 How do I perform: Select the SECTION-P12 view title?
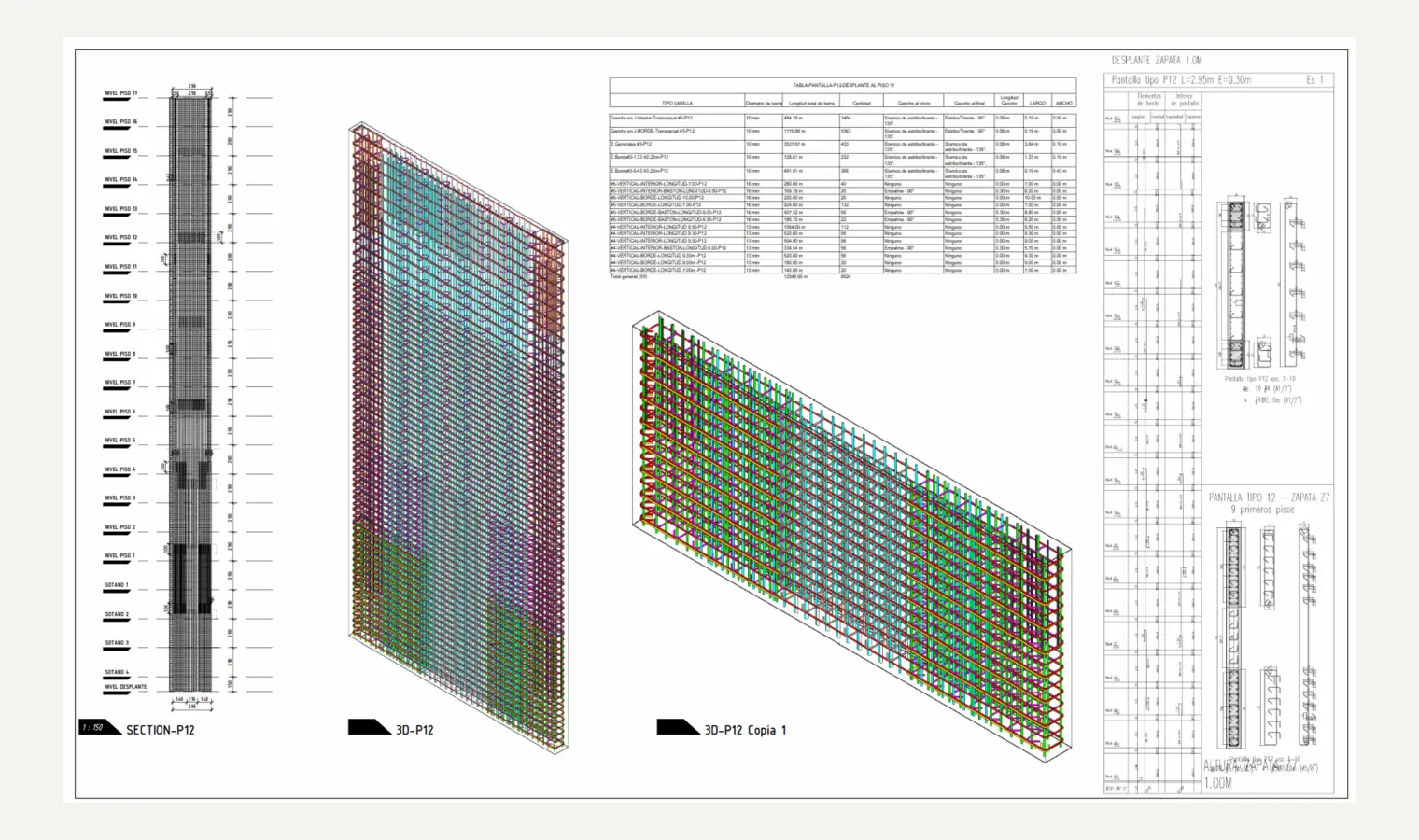point(161,730)
